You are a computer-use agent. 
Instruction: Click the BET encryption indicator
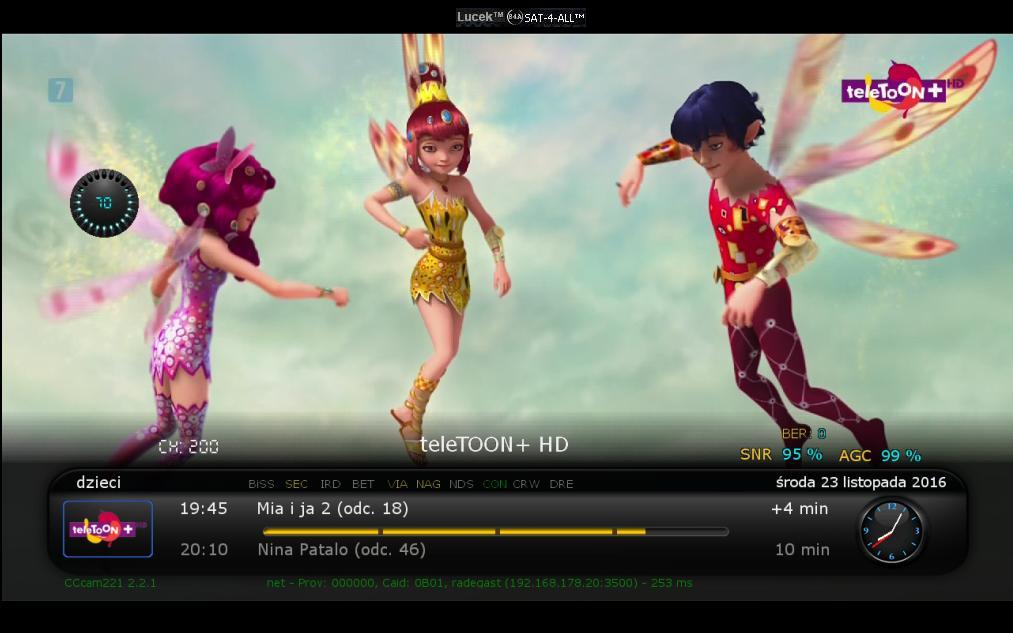click(363, 484)
